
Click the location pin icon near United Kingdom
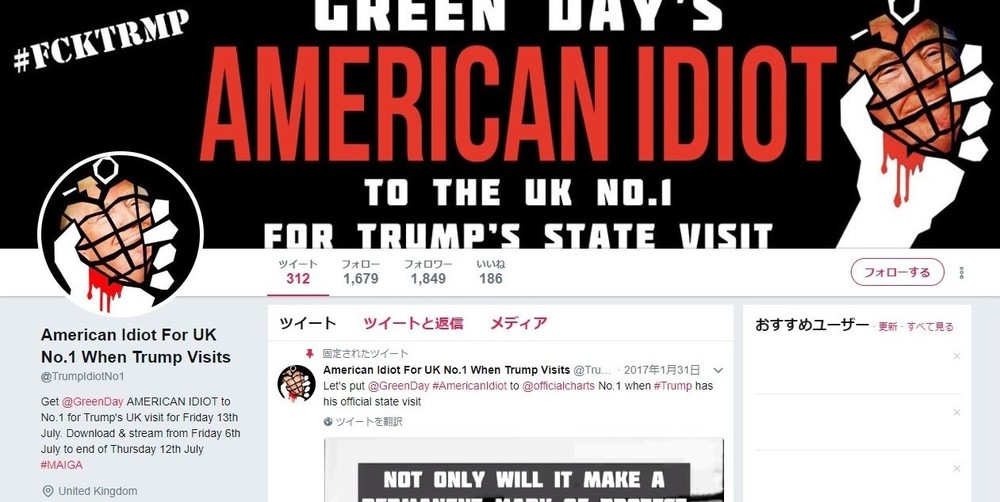coord(48,491)
